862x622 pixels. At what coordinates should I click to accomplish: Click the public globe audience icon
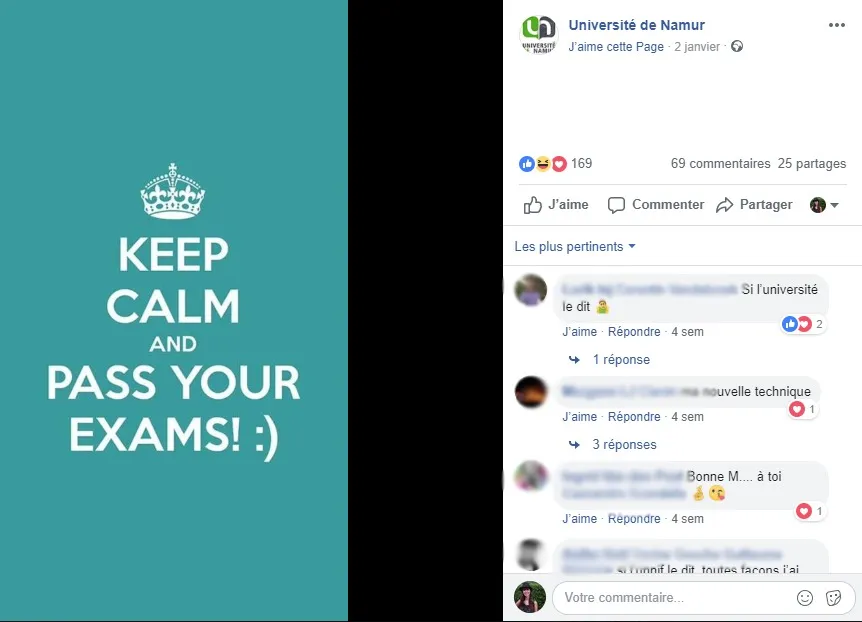click(737, 47)
